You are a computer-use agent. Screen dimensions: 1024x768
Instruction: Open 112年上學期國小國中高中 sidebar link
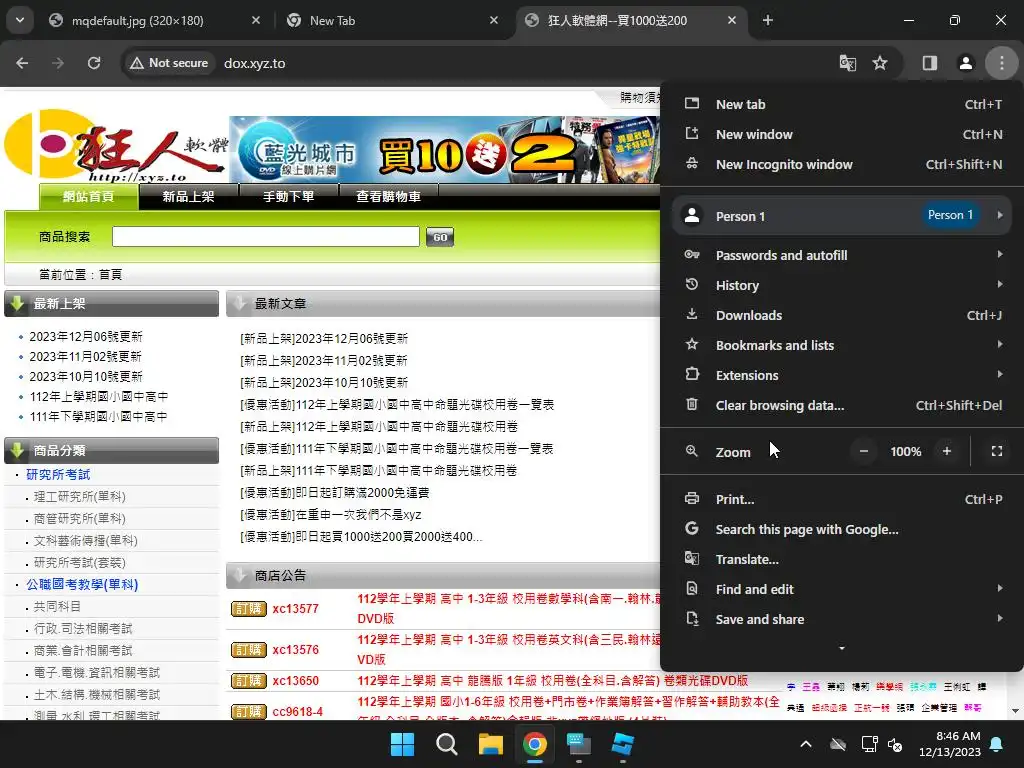click(99, 397)
